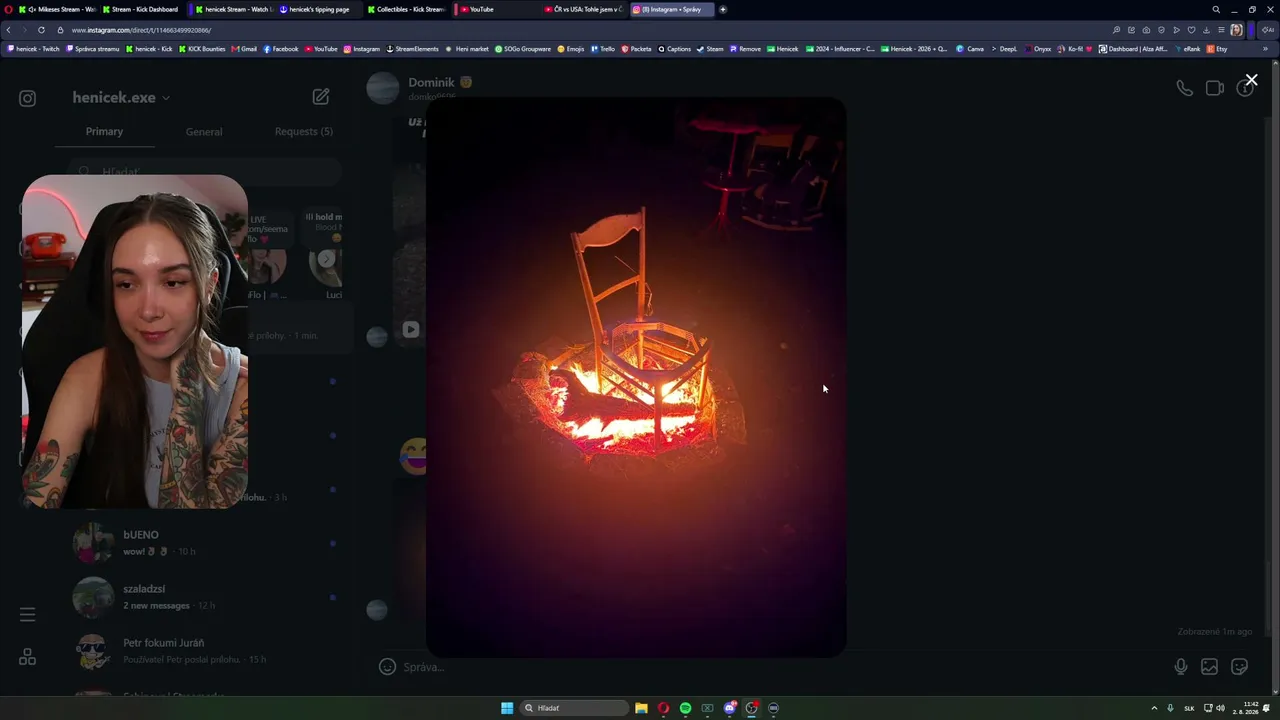This screenshot has height=720, width=1280.
Task: Click the emoji button in message box
Action: click(x=388, y=667)
